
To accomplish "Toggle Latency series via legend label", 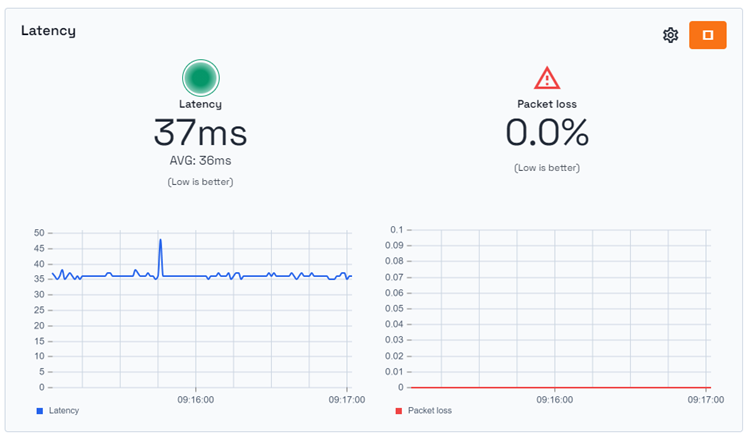I will [x=64, y=411].
